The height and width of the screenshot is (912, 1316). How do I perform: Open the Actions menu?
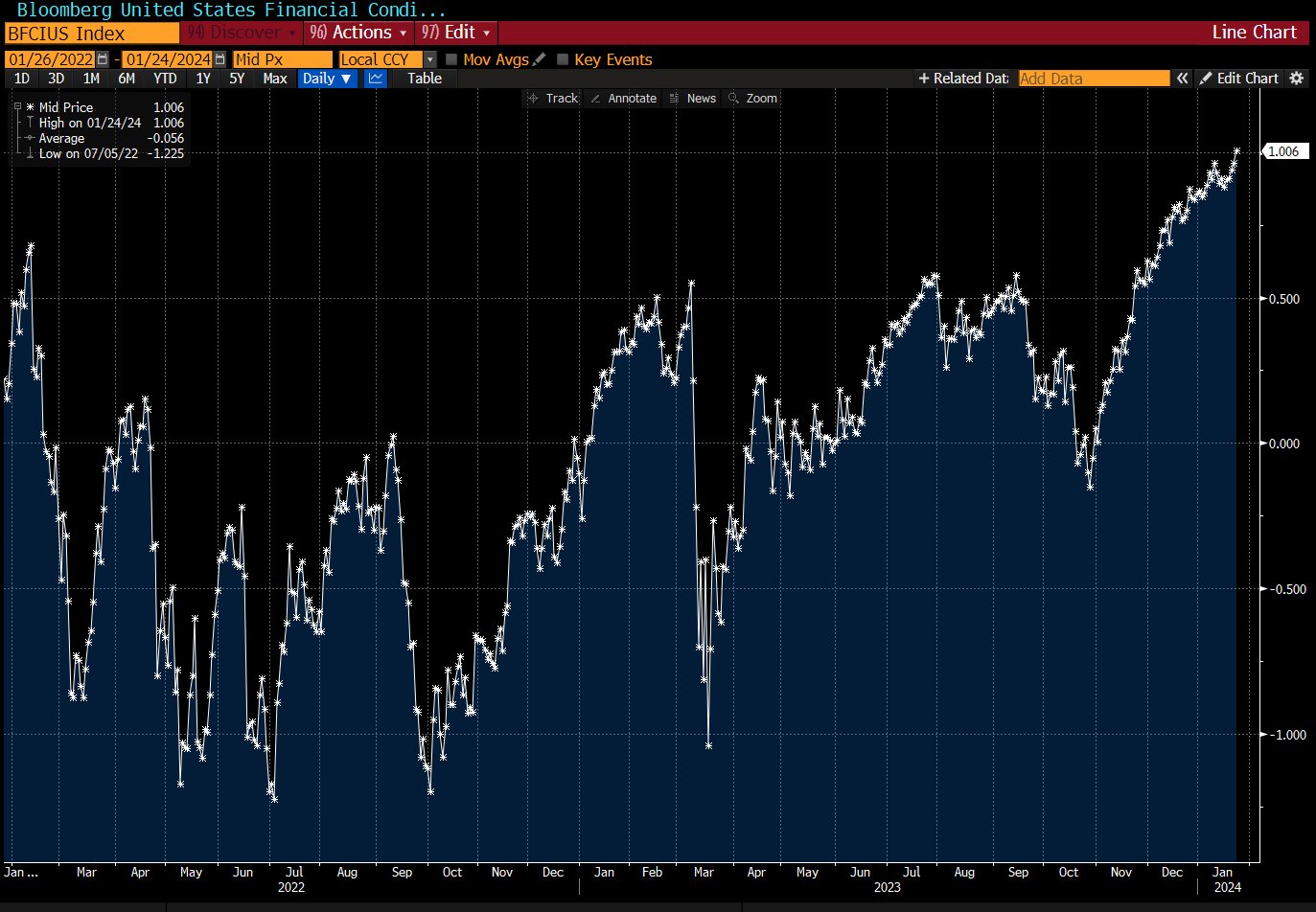pos(359,33)
